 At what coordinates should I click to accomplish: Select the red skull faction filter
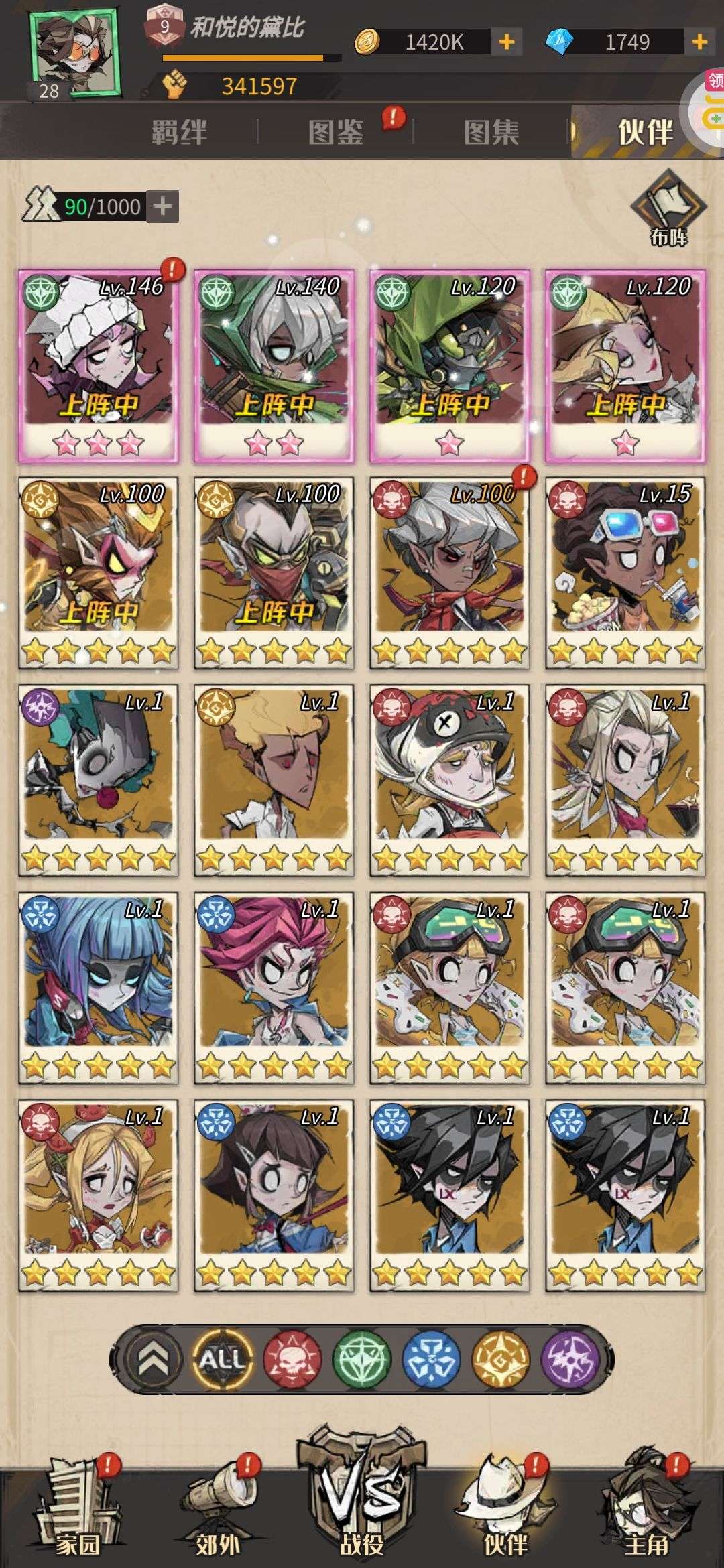(x=293, y=1360)
